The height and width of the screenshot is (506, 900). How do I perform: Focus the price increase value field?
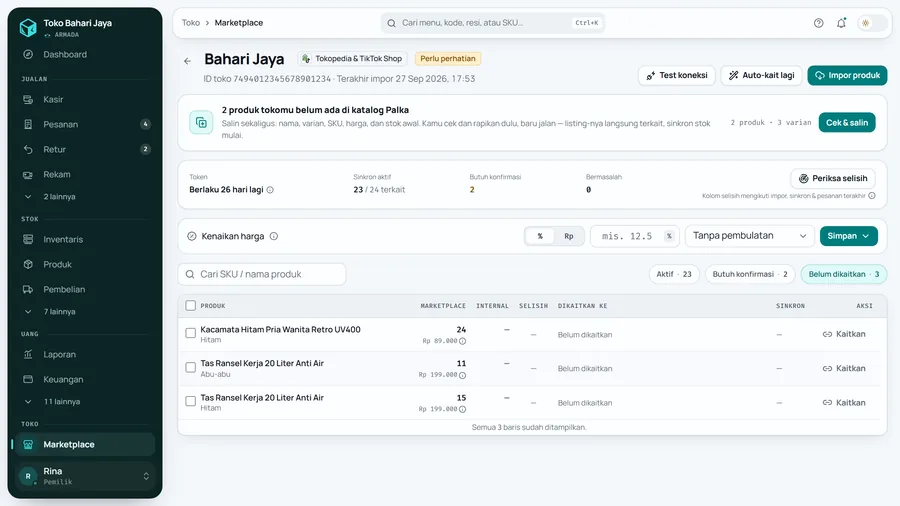[x=635, y=236]
